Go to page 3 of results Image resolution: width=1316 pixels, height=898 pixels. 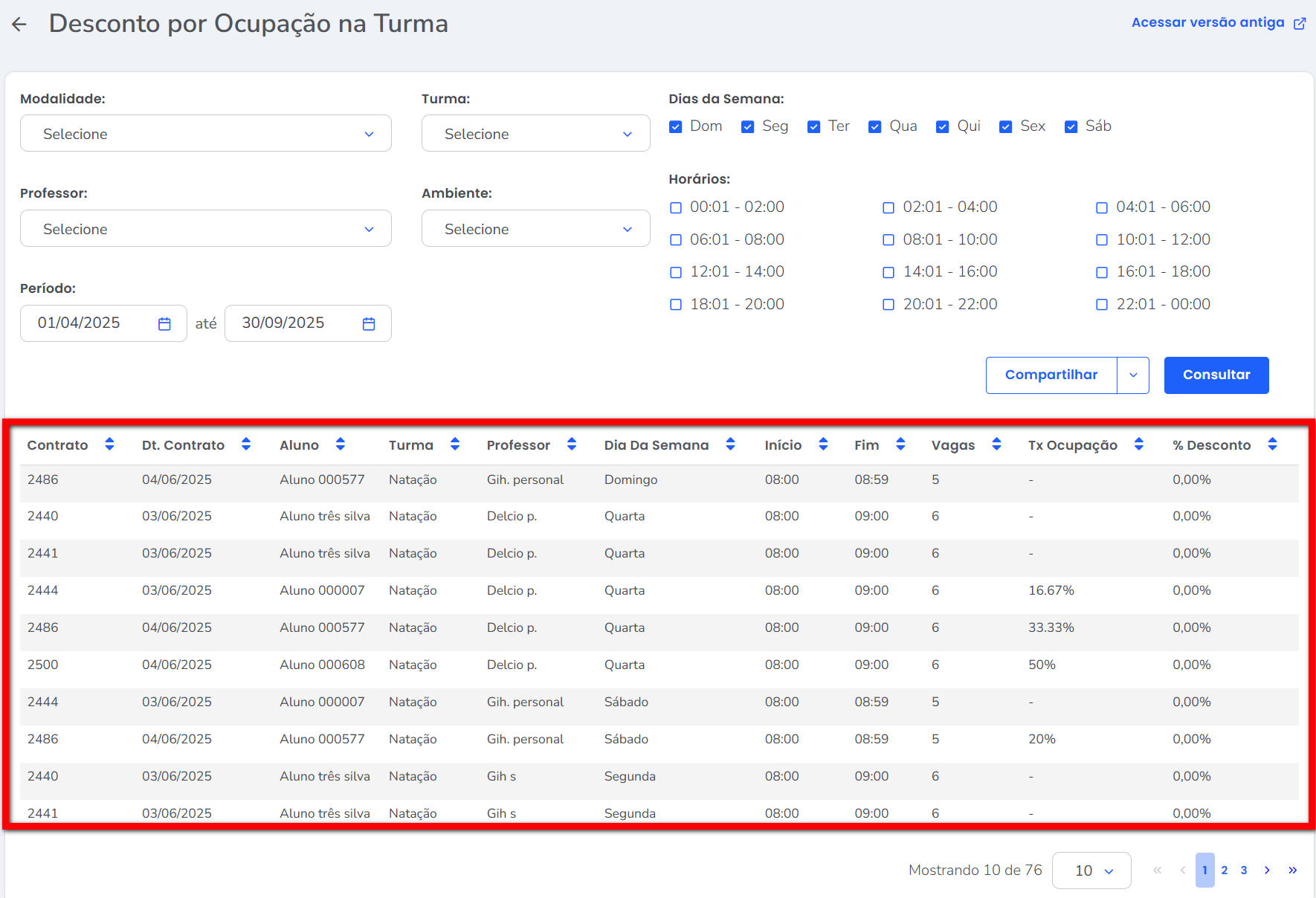click(1244, 870)
